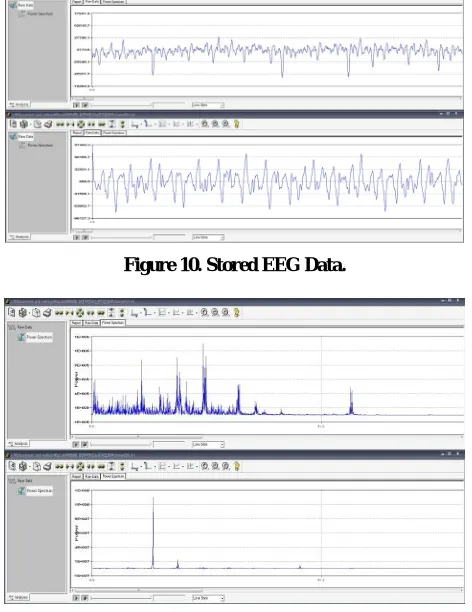Click the first document icon in the single-peak spectrum toolbar
472x612 pixels.
coord(12,466)
